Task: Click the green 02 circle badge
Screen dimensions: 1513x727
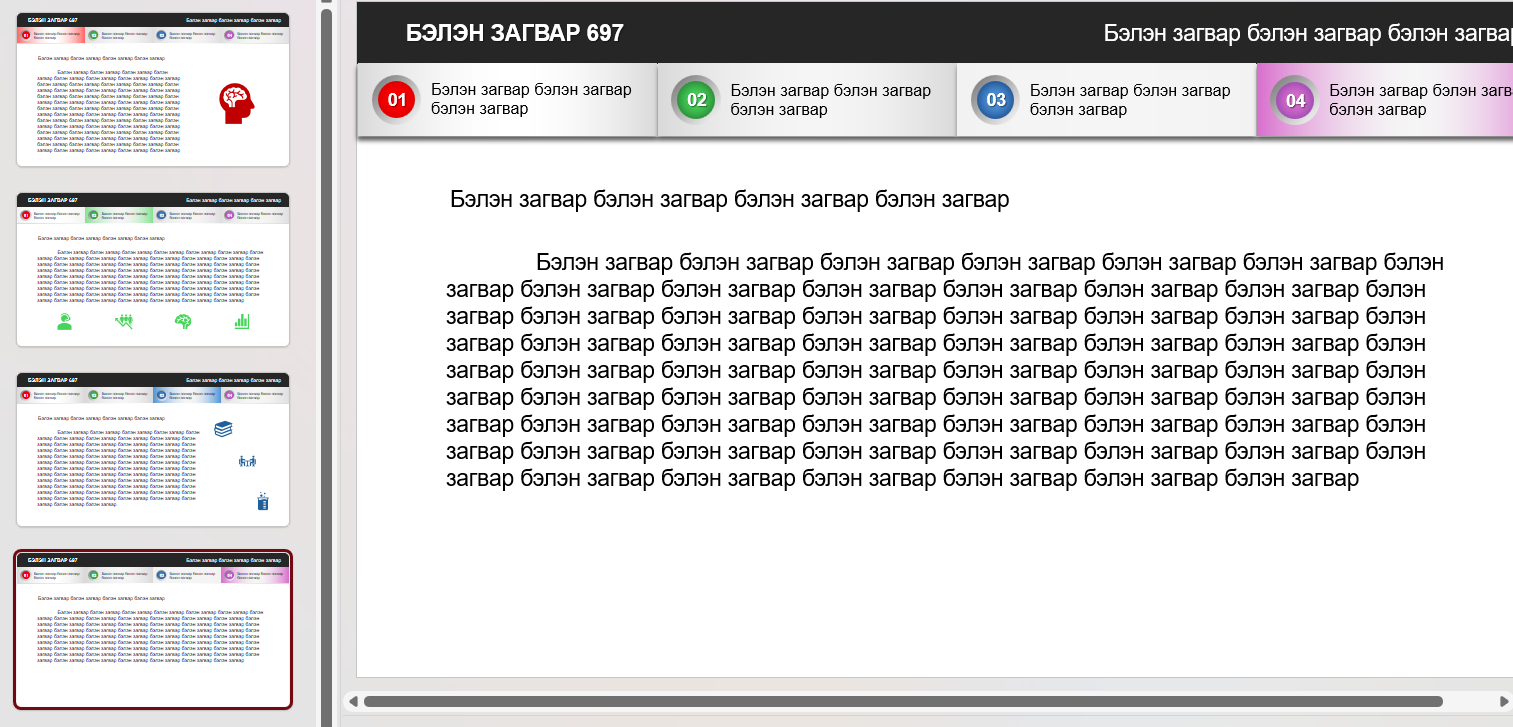Action: pyautogui.click(x=696, y=100)
